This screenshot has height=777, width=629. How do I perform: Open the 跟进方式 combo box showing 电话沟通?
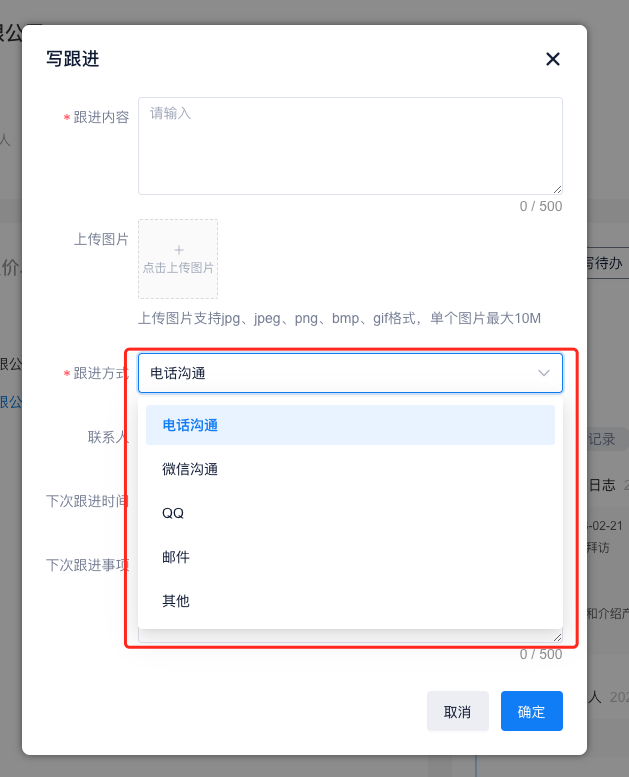pyautogui.click(x=340, y=373)
